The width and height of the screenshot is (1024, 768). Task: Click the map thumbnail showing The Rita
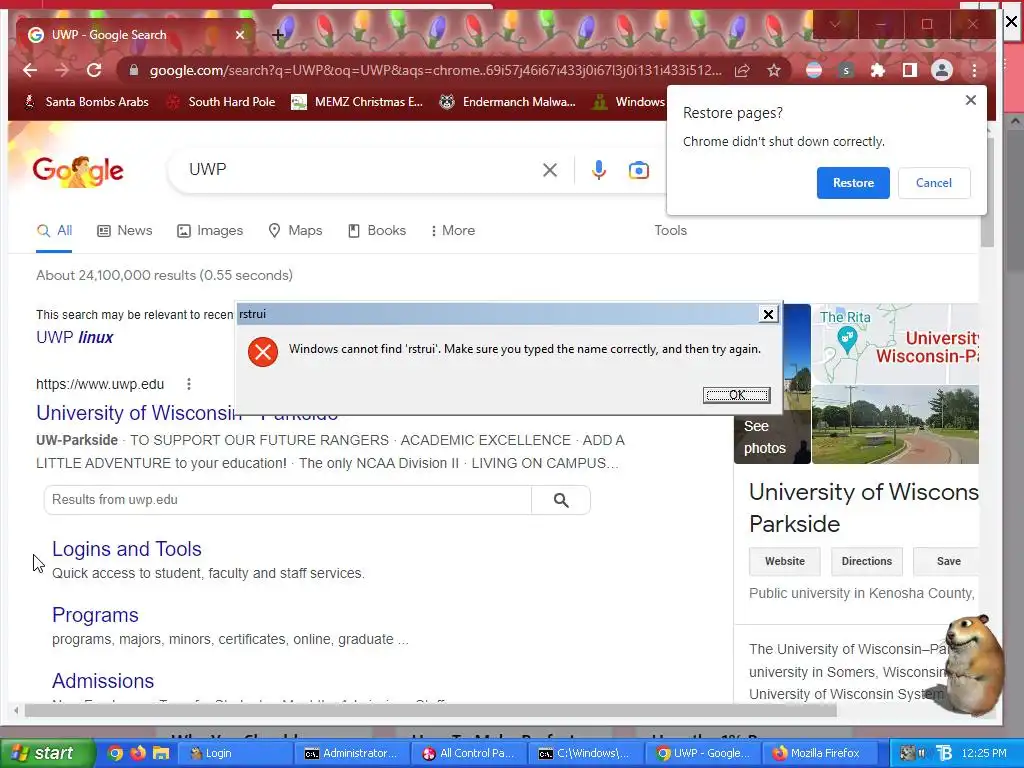pyautogui.click(x=895, y=344)
